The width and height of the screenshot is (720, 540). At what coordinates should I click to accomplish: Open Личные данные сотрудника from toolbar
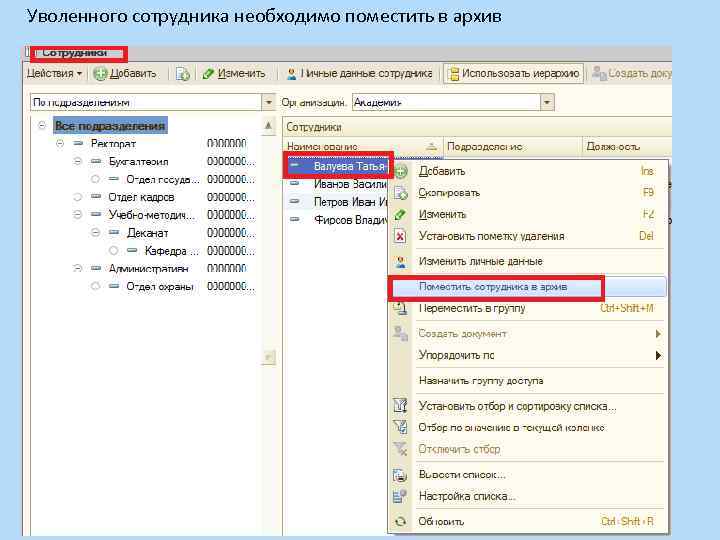point(359,73)
